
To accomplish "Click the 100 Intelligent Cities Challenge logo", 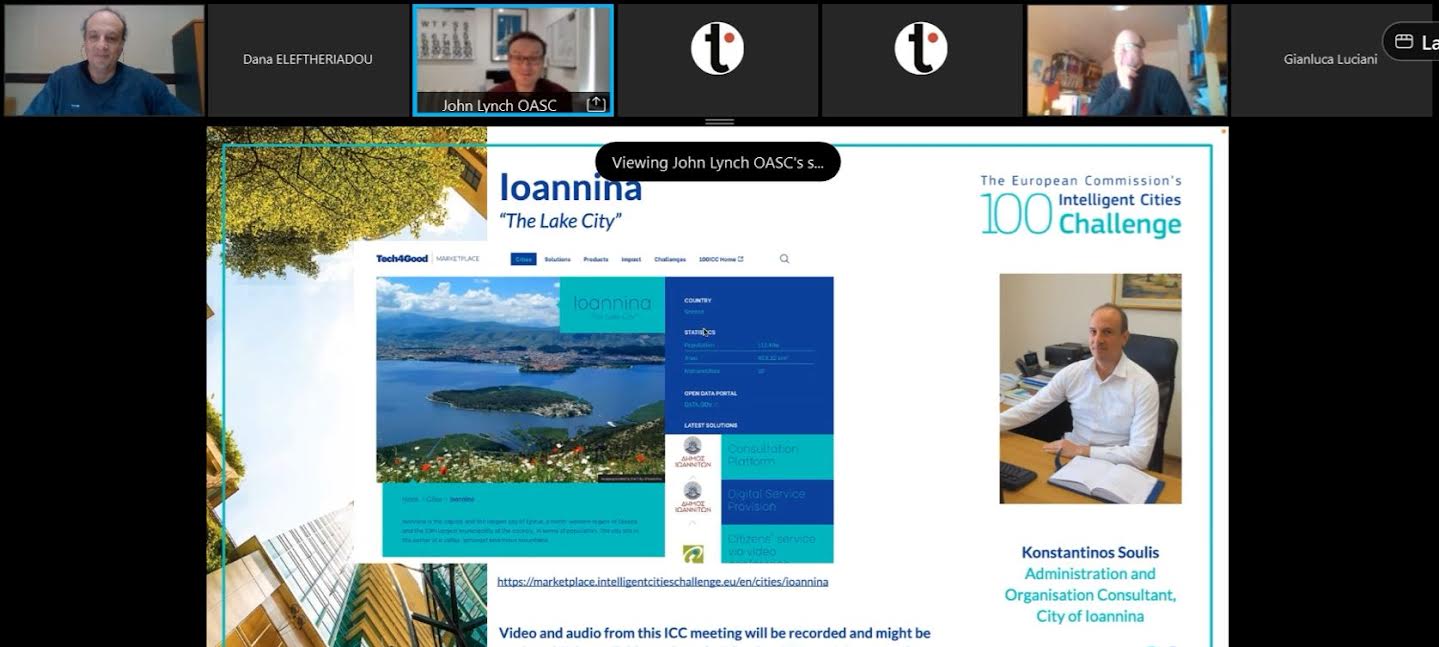I will click(x=1080, y=206).
